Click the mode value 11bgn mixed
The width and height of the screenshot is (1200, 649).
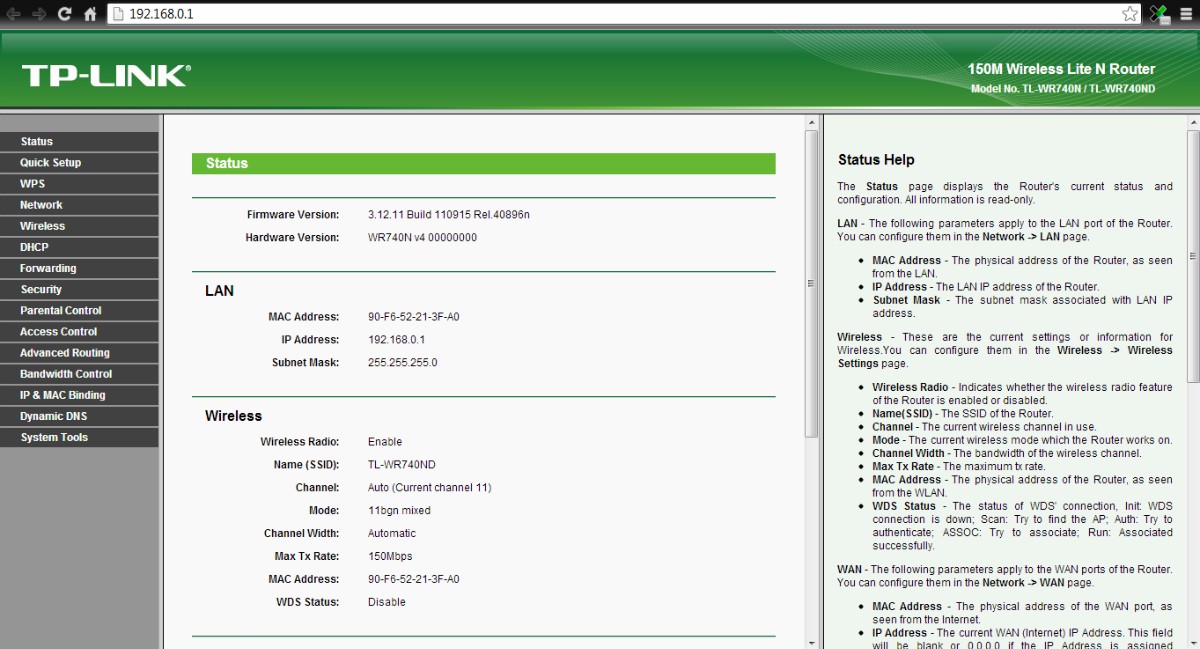[x=399, y=511]
